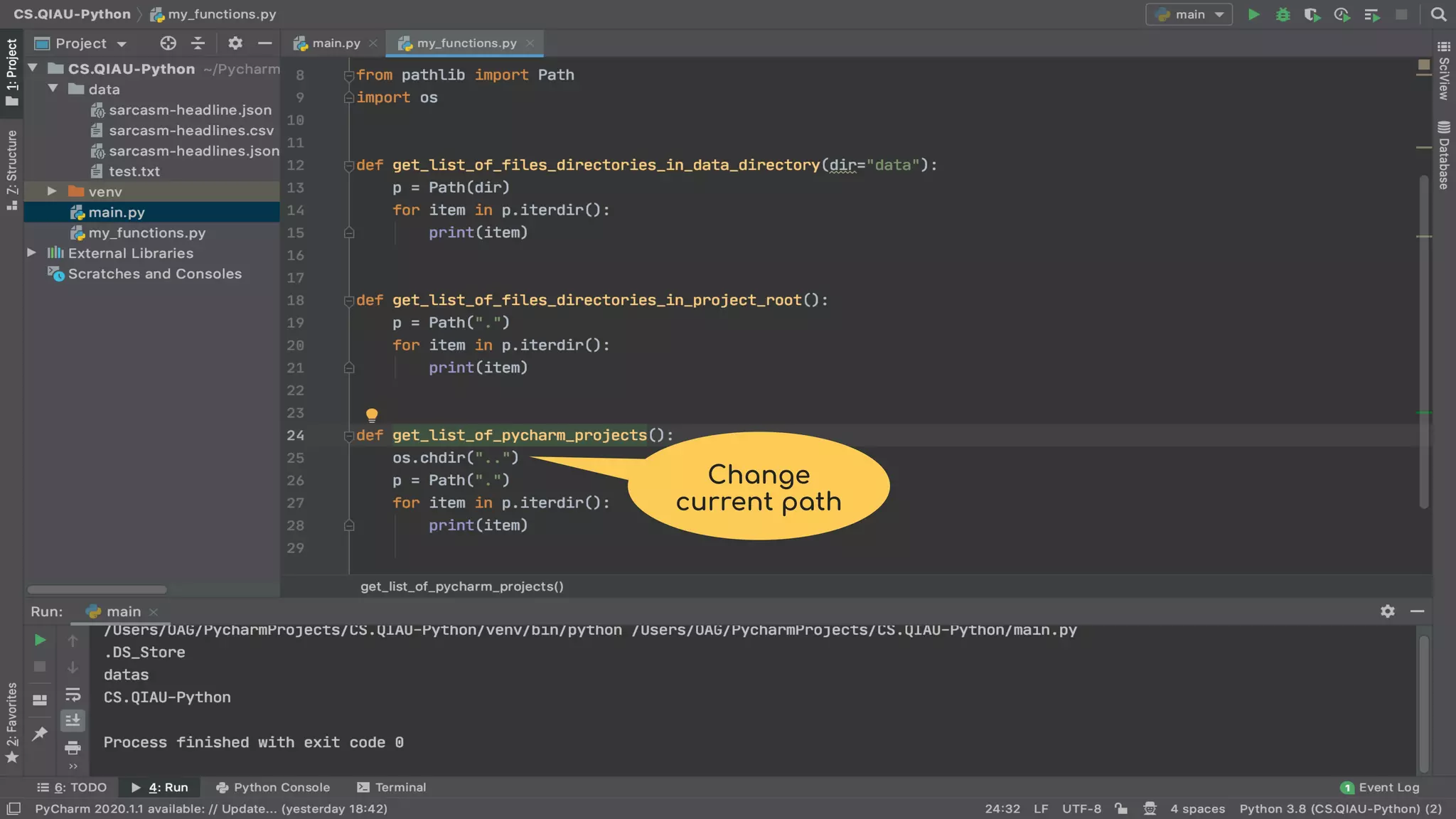Expand External Libraries

click(x=31, y=252)
